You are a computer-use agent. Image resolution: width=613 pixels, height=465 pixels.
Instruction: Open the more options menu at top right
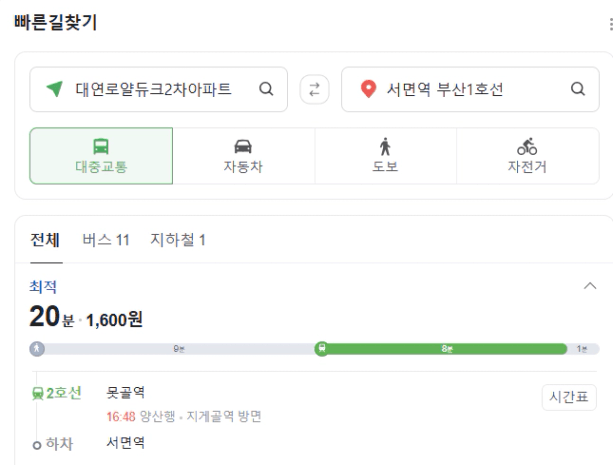click(611, 24)
